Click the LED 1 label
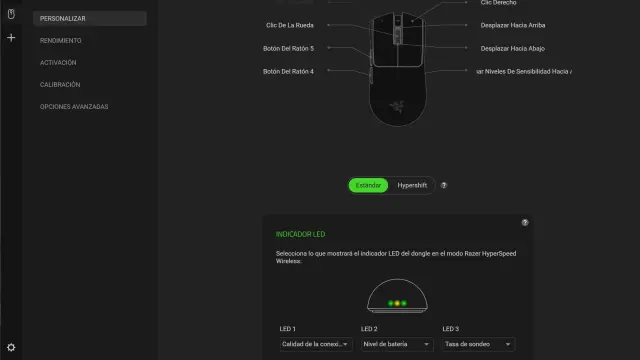The height and width of the screenshot is (360, 640). pos(287,329)
